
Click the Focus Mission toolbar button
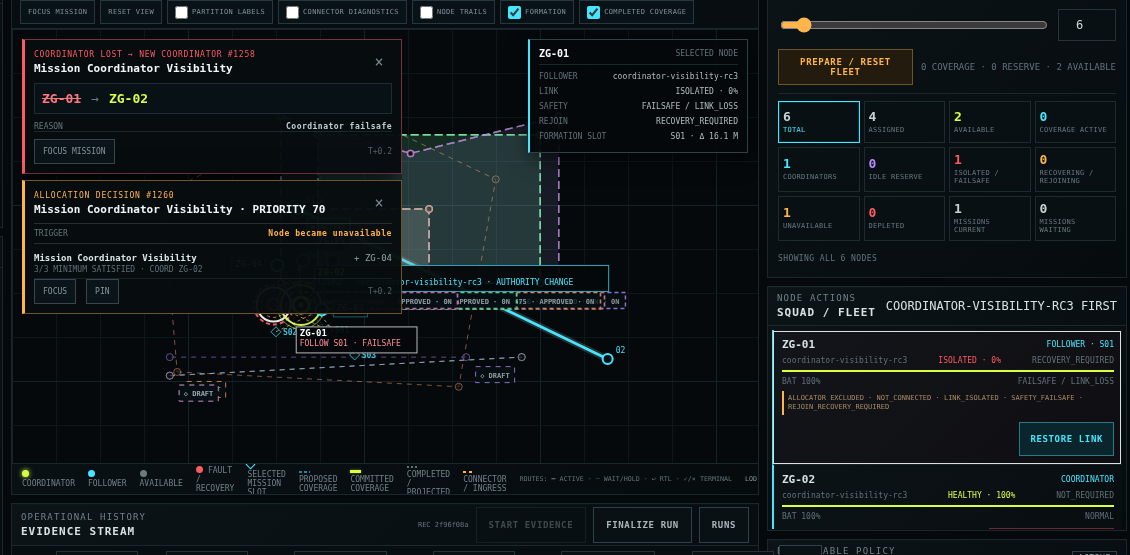tap(58, 12)
